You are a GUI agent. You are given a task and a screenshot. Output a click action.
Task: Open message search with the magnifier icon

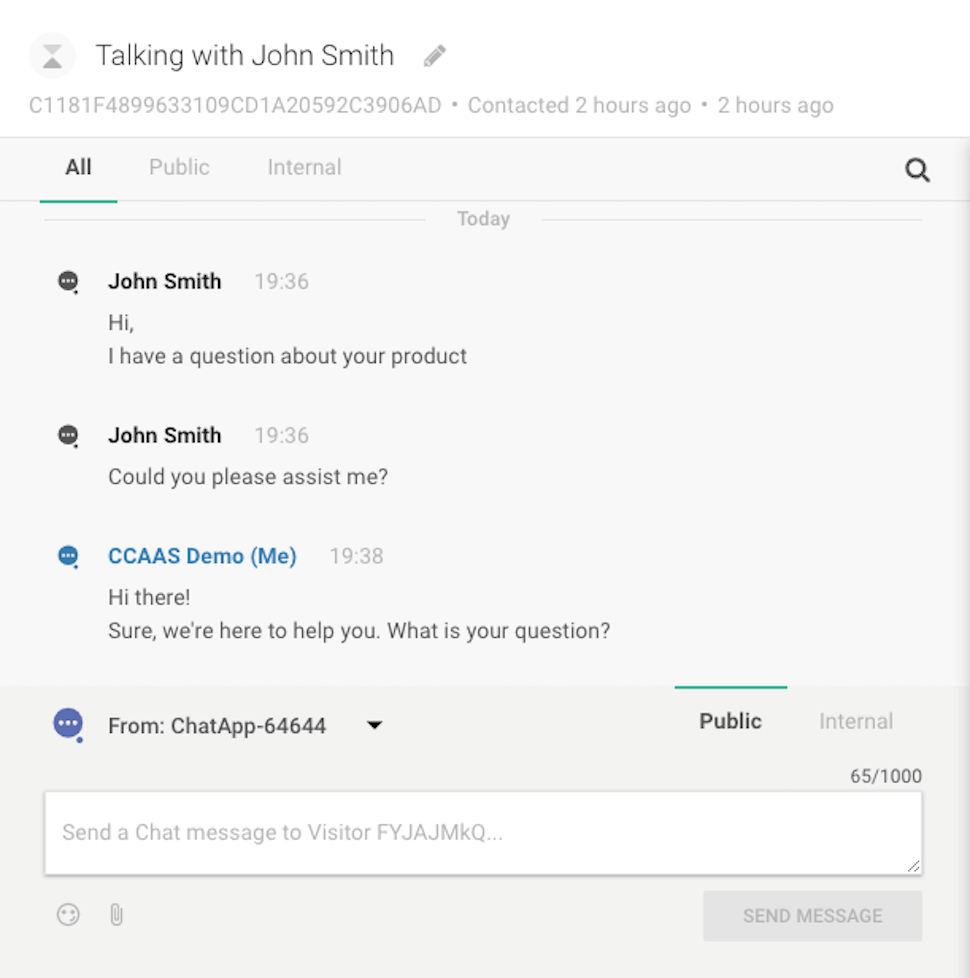tap(917, 170)
